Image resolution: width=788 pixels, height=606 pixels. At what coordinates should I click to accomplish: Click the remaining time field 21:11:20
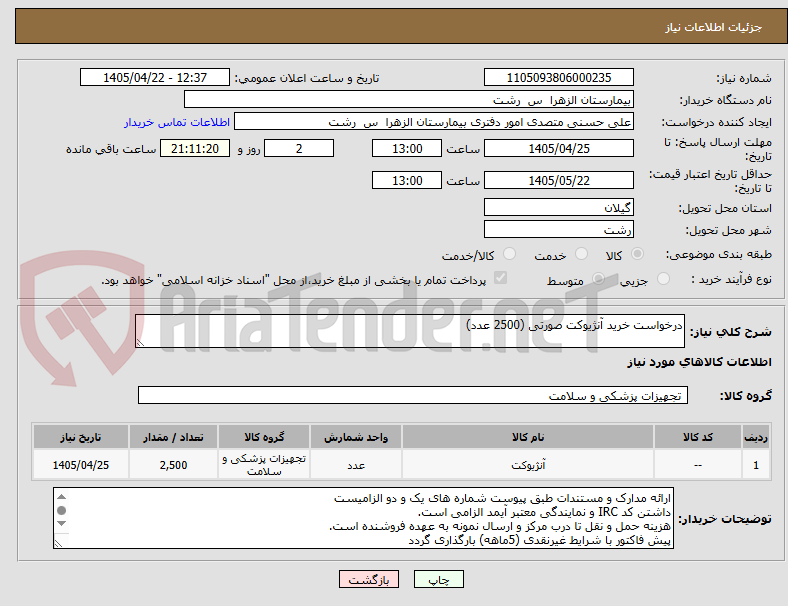pos(195,149)
